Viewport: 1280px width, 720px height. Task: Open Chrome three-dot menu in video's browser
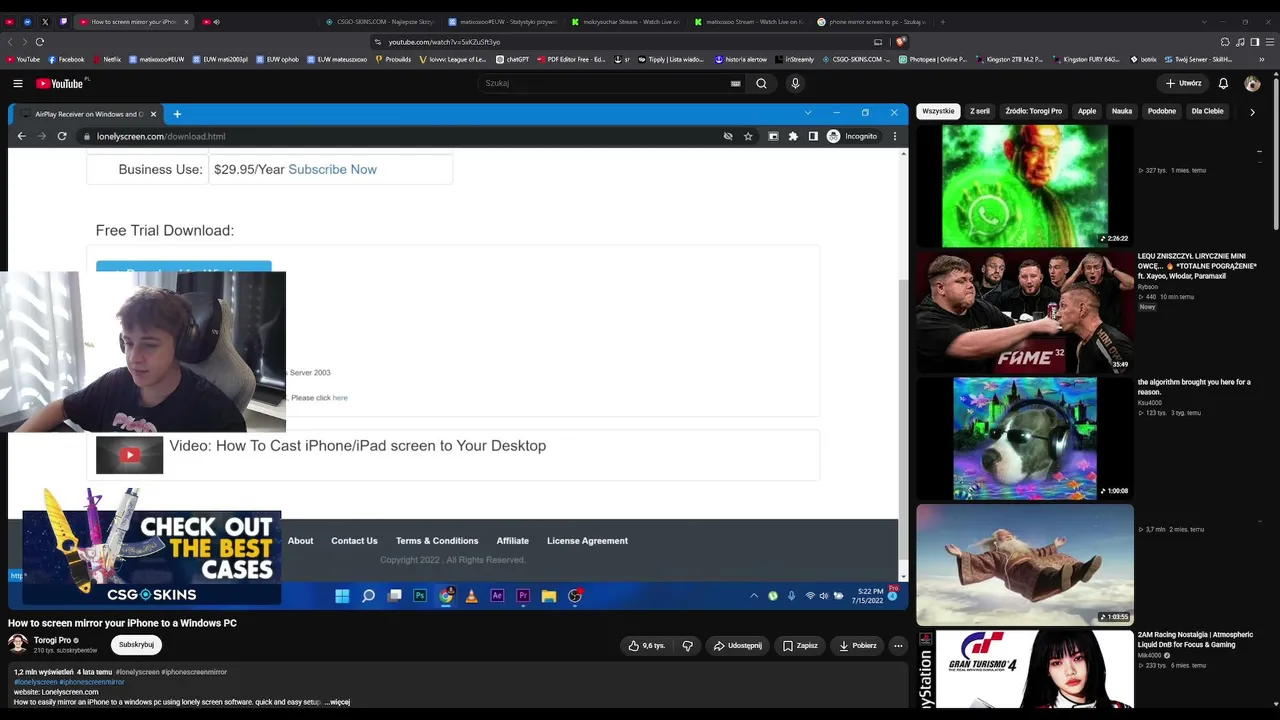pos(895,136)
